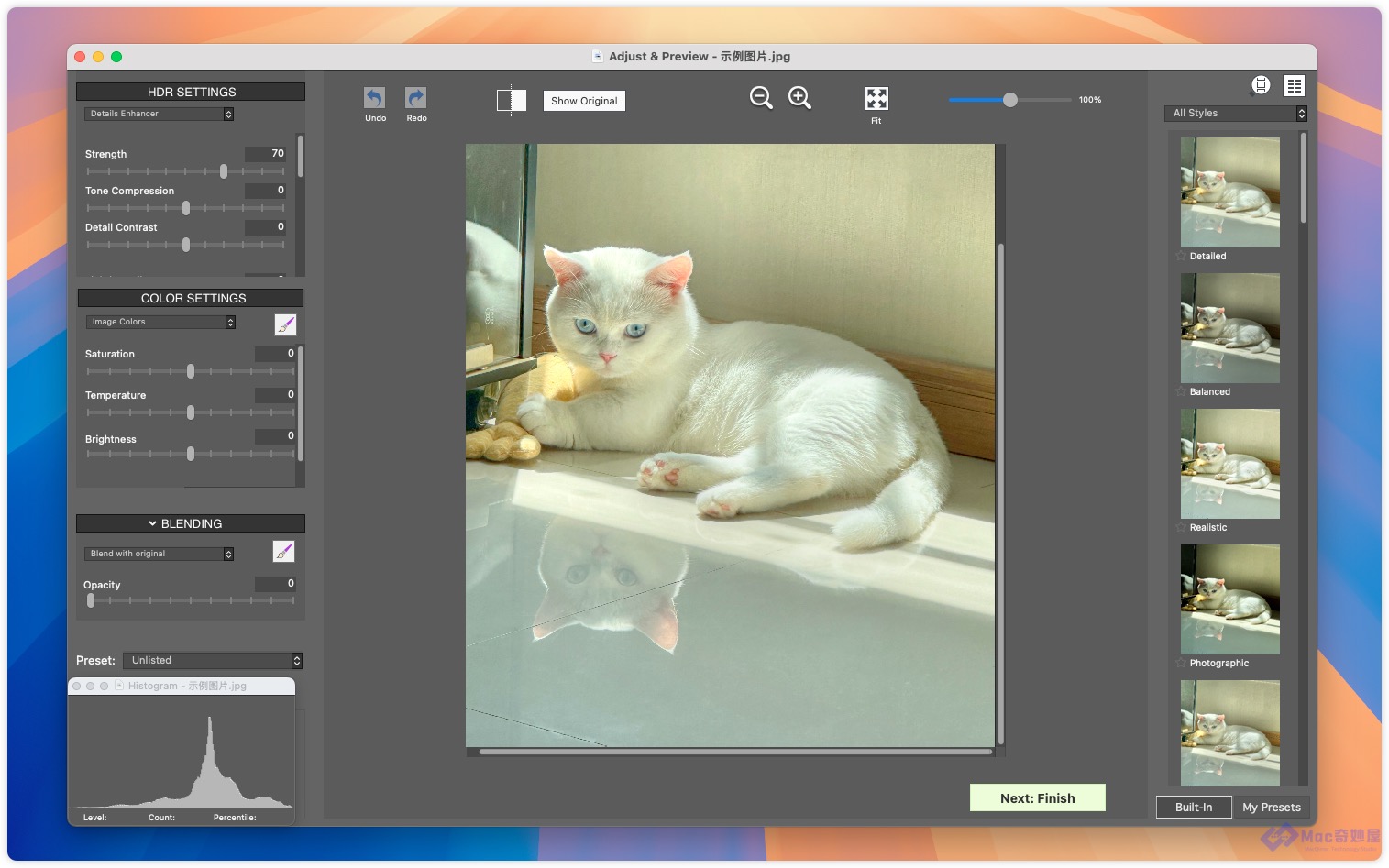Click the Detail Contrast slider
This screenshot has width=1389, height=868.
(x=185, y=245)
